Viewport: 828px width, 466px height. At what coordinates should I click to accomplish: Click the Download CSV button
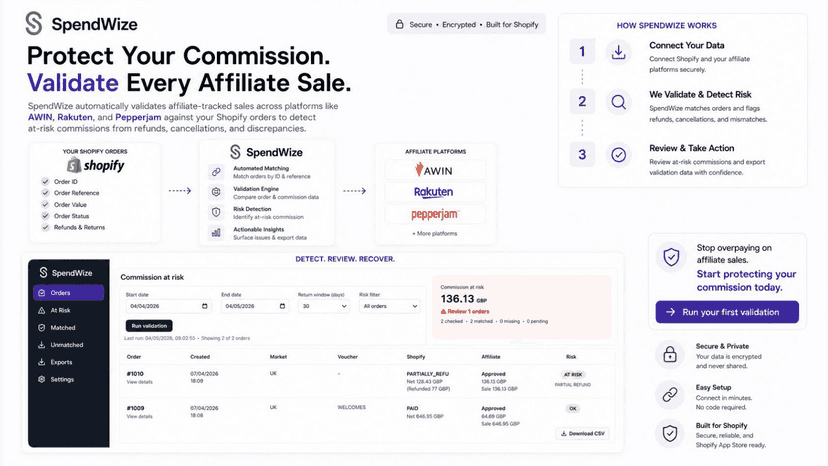(582, 434)
